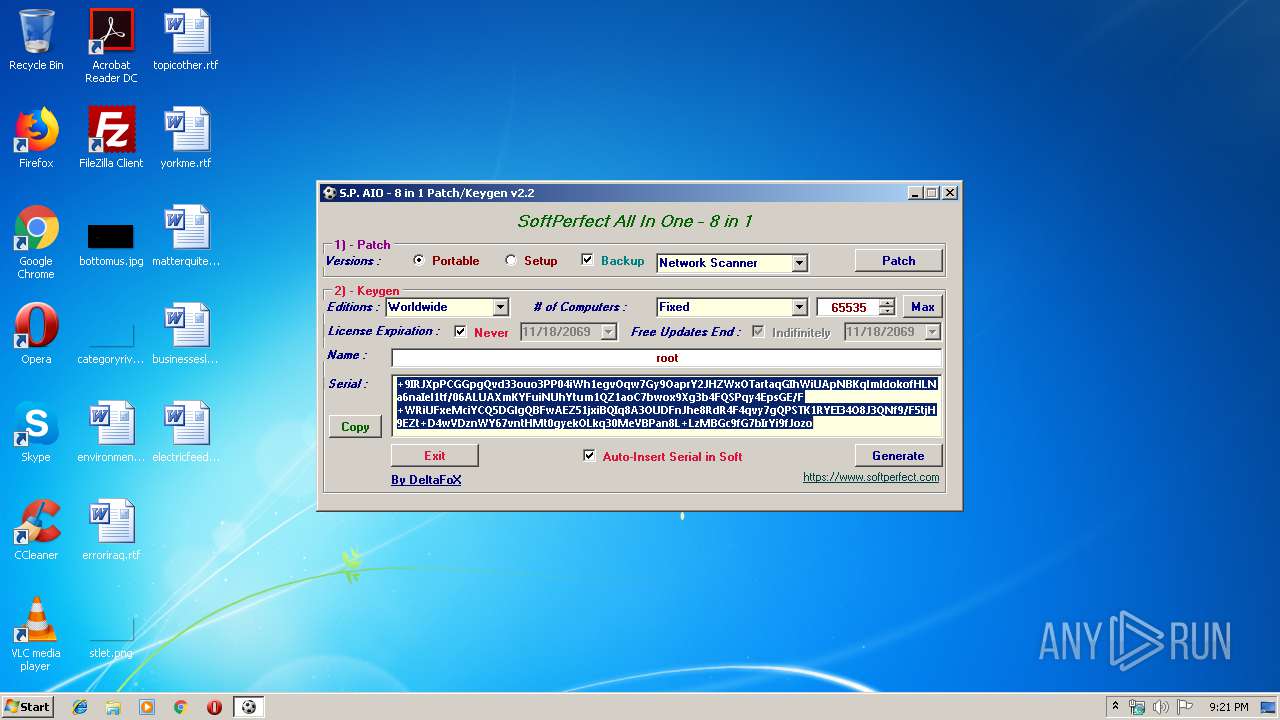
Task: Click the Max button
Action: pyautogui.click(x=922, y=307)
